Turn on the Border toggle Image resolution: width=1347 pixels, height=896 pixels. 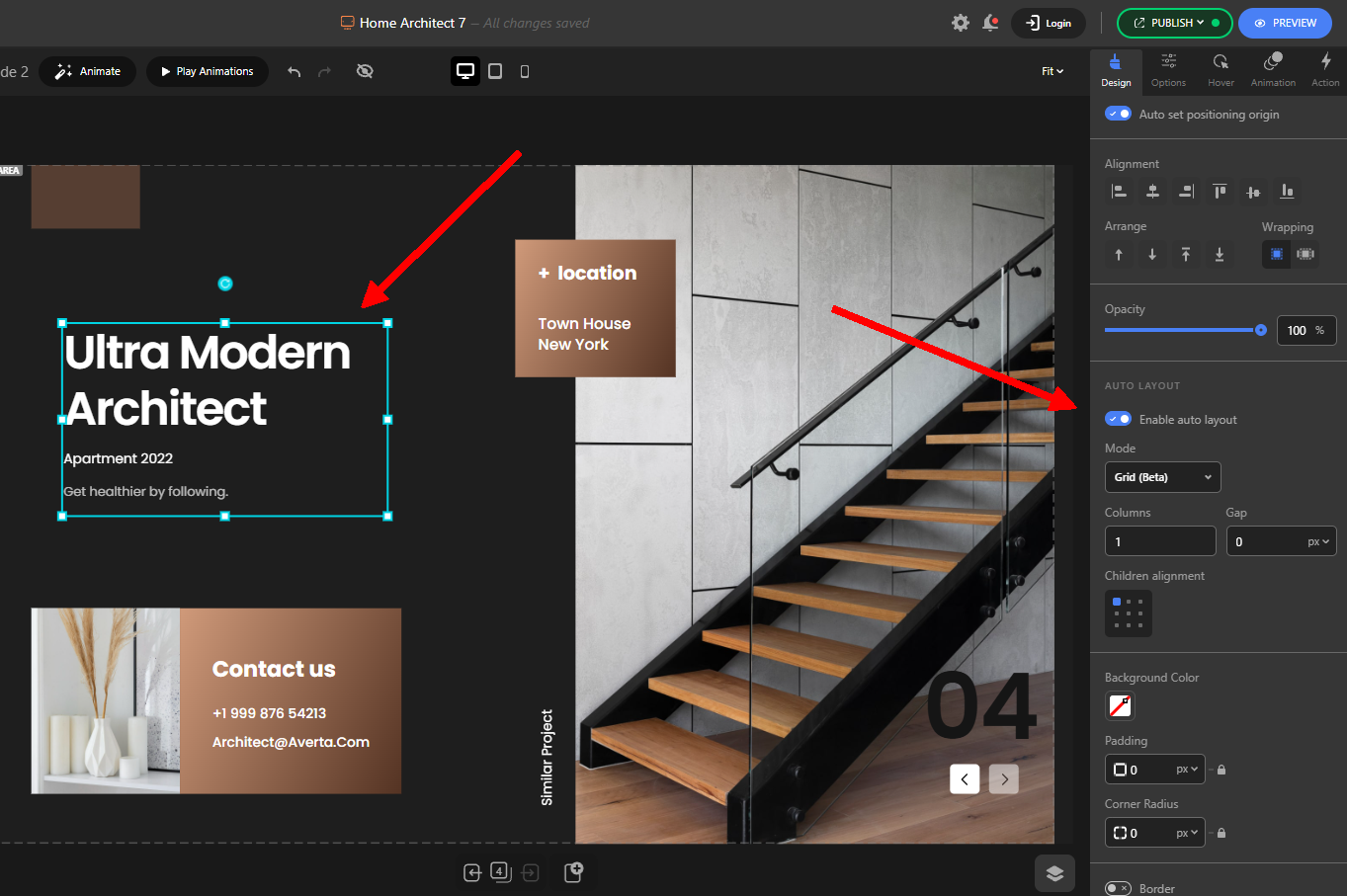1118,888
